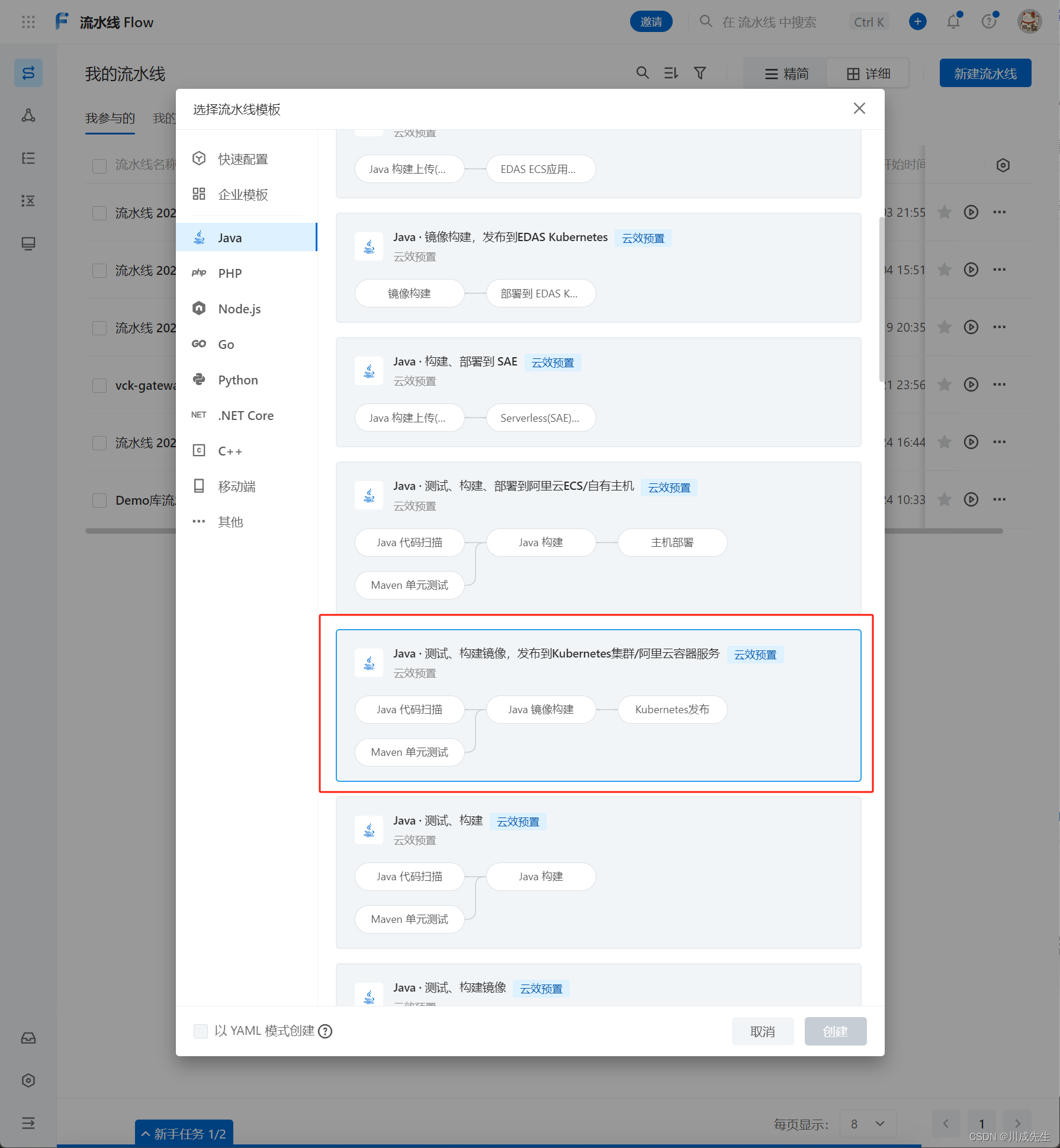Open page size dropdown showing 8
Screen dimensions: 1060x1148
(x=868, y=1124)
